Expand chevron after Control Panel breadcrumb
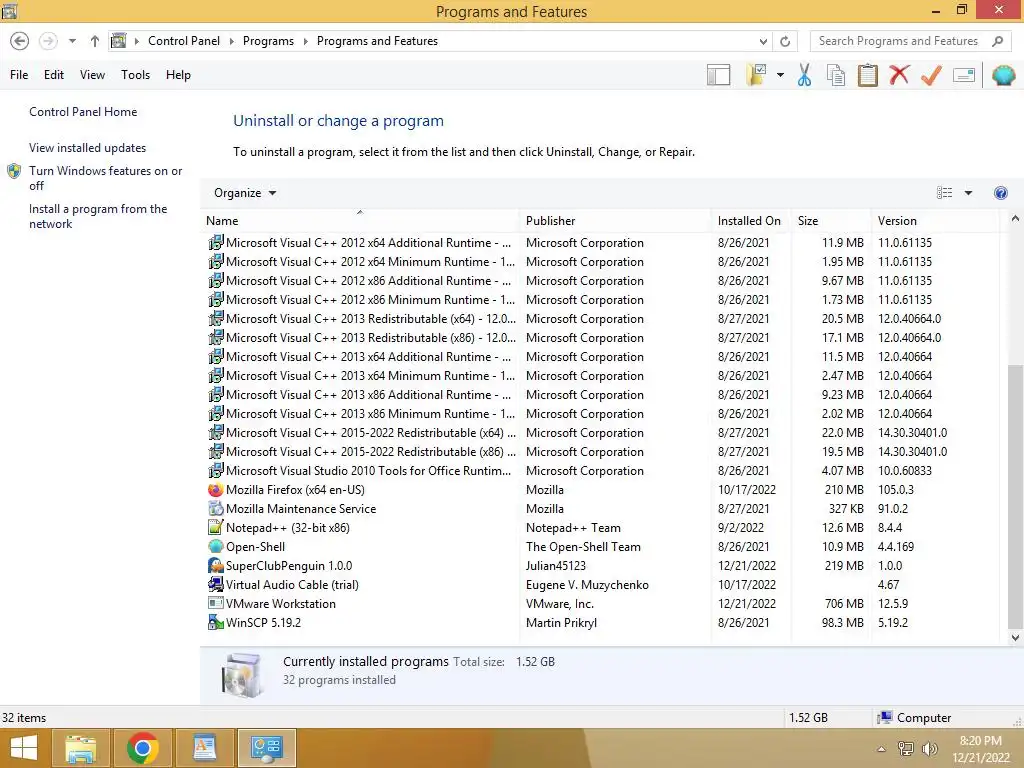This screenshot has height=768, width=1024. pos(231,41)
